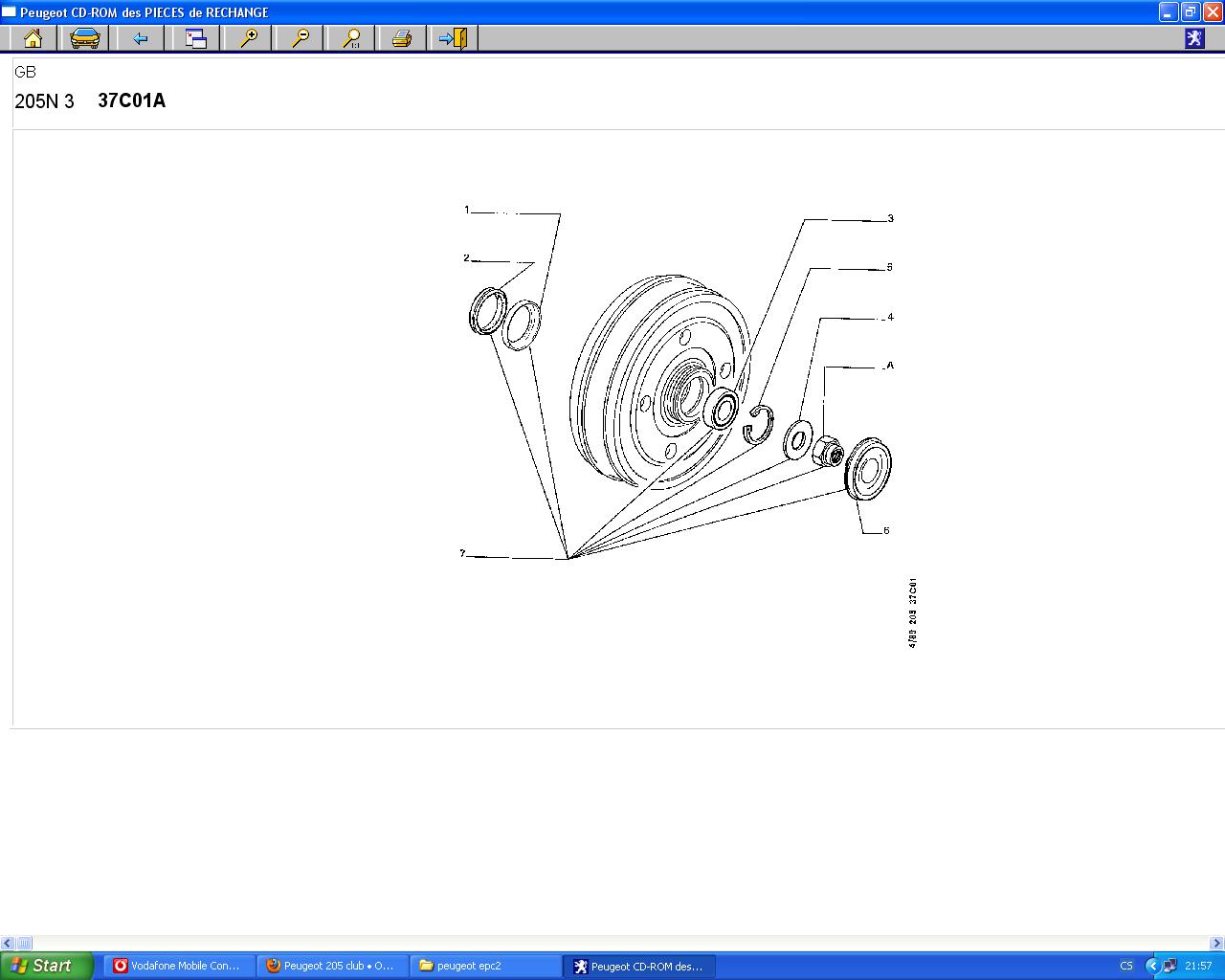
Task: Print the diagram using printer icon
Action: click(402, 38)
